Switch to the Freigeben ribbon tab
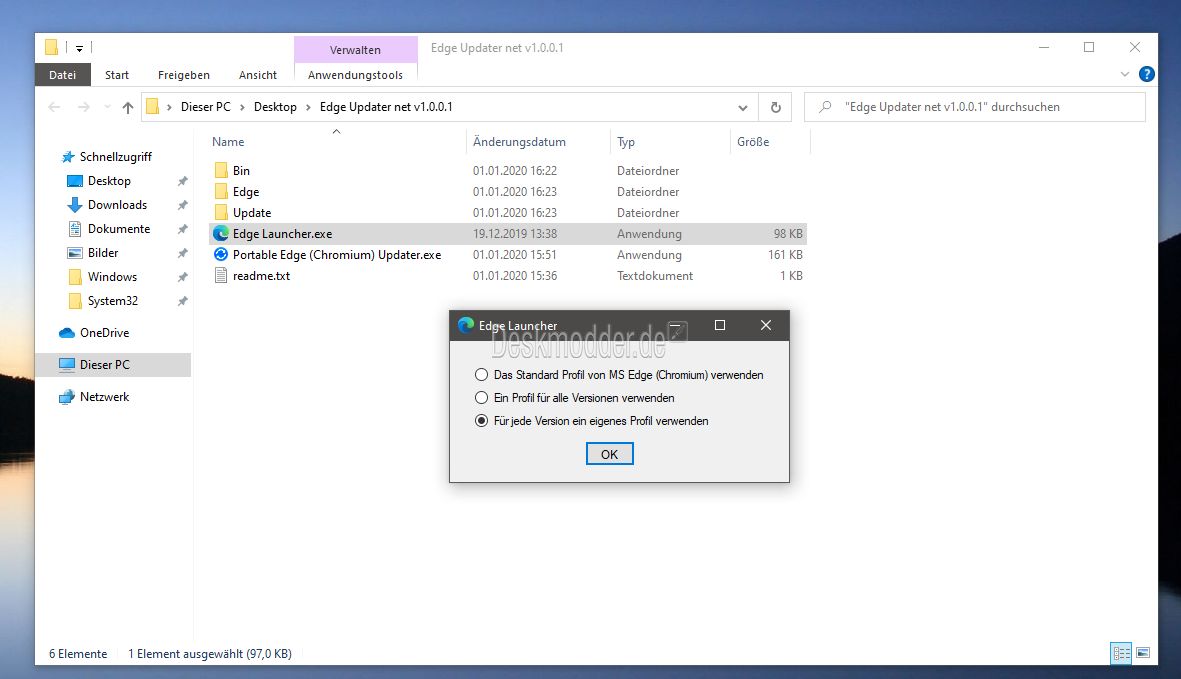Viewport: 1181px width, 679px height. pyautogui.click(x=184, y=75)
